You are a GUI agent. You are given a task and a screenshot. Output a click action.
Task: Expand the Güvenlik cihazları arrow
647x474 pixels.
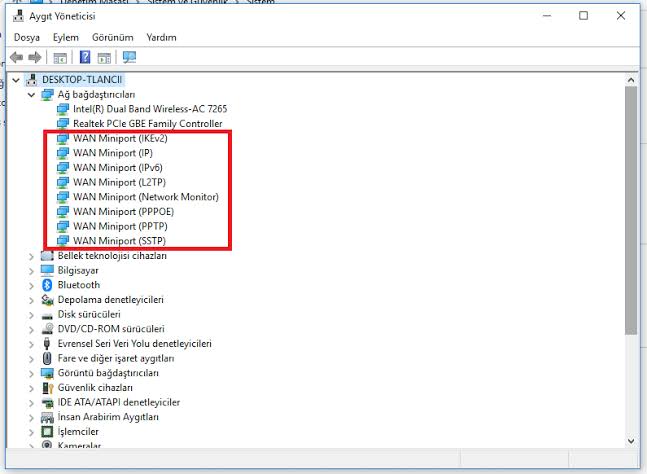click(31, 389)
